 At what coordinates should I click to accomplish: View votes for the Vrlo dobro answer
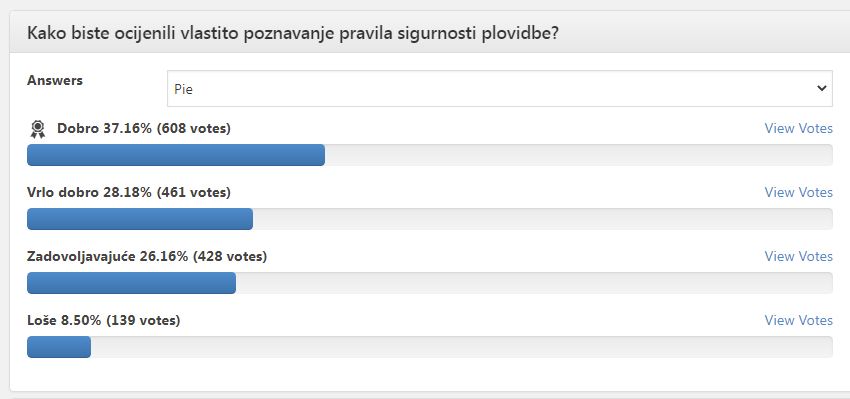(x=798, y=192)
